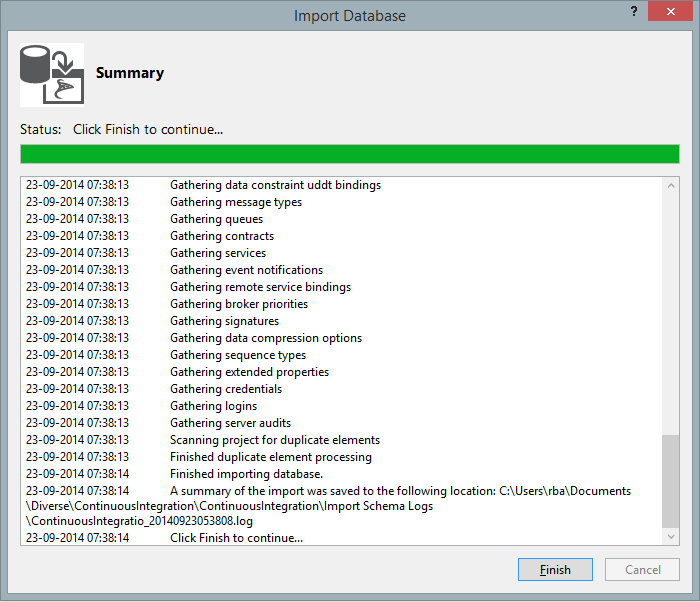Select the "Gathering message types" log entry
Image resolution: width=700 pixels, height=602 pixels.
[236, 202]
